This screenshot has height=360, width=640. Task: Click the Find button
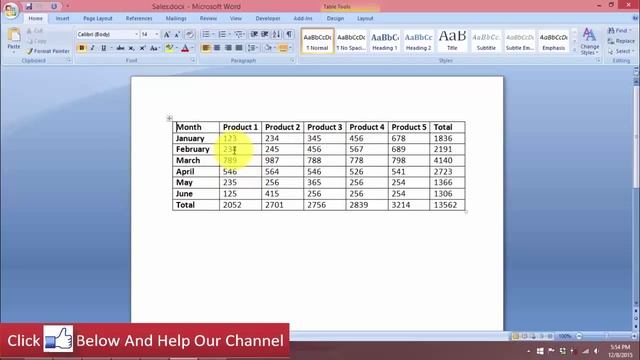click(x=619, y=31)
